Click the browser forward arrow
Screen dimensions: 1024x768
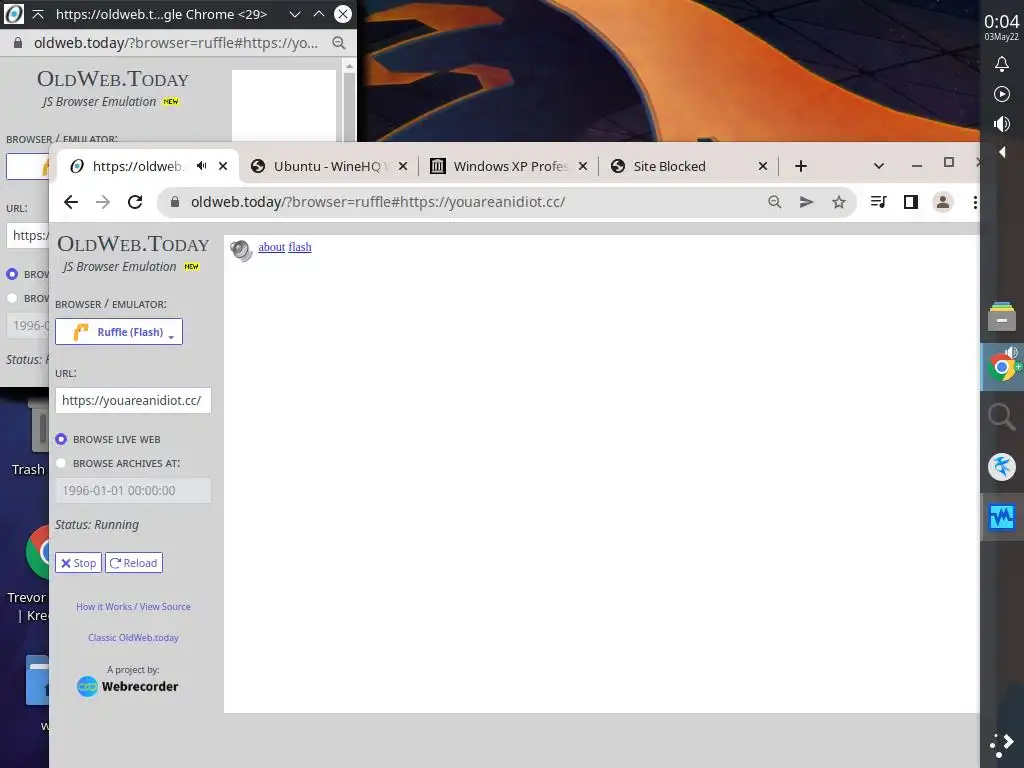(x=103, y=202)
